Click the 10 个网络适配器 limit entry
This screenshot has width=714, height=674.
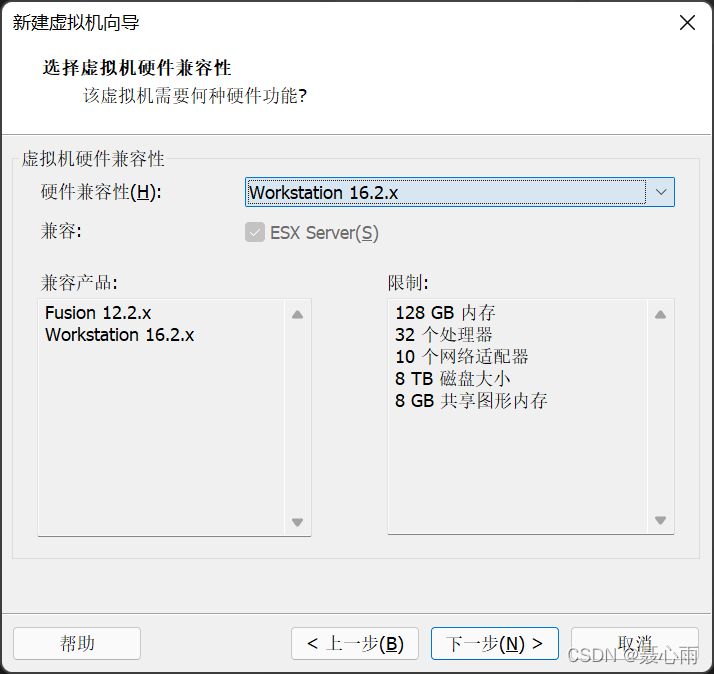462,357
